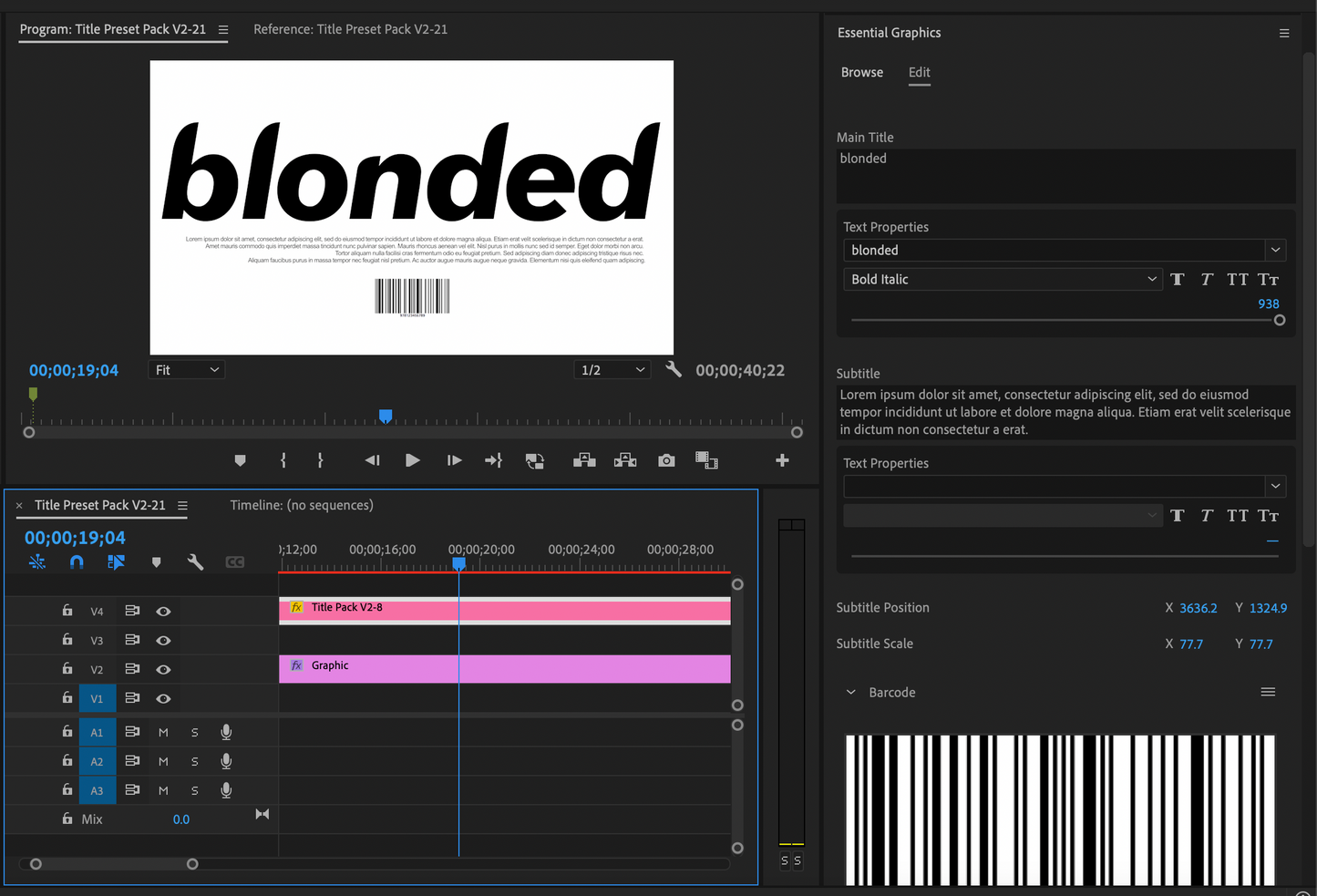Hide track V4 with its eye icon
1317x896 pixels.
(x=163, y=612)
